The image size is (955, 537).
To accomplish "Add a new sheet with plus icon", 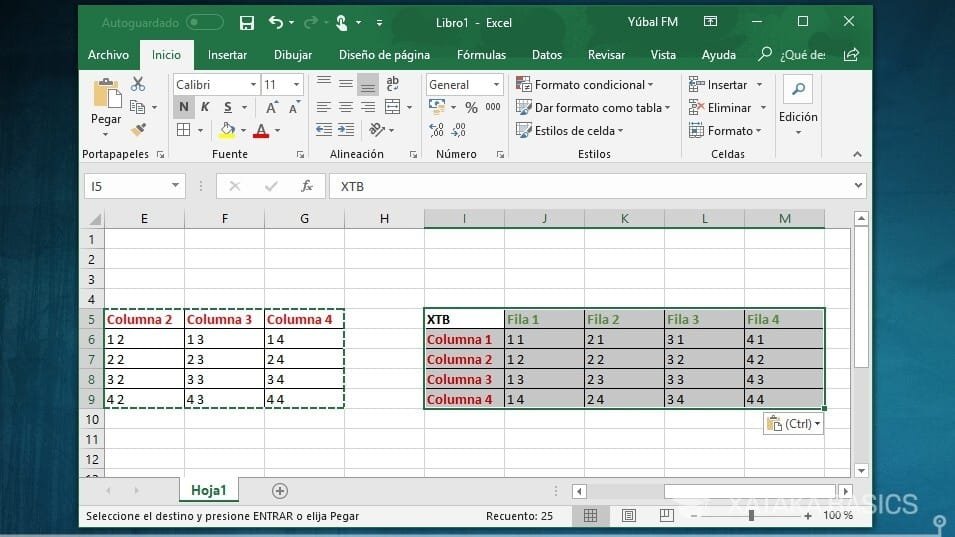I will (x=280, y=491).
